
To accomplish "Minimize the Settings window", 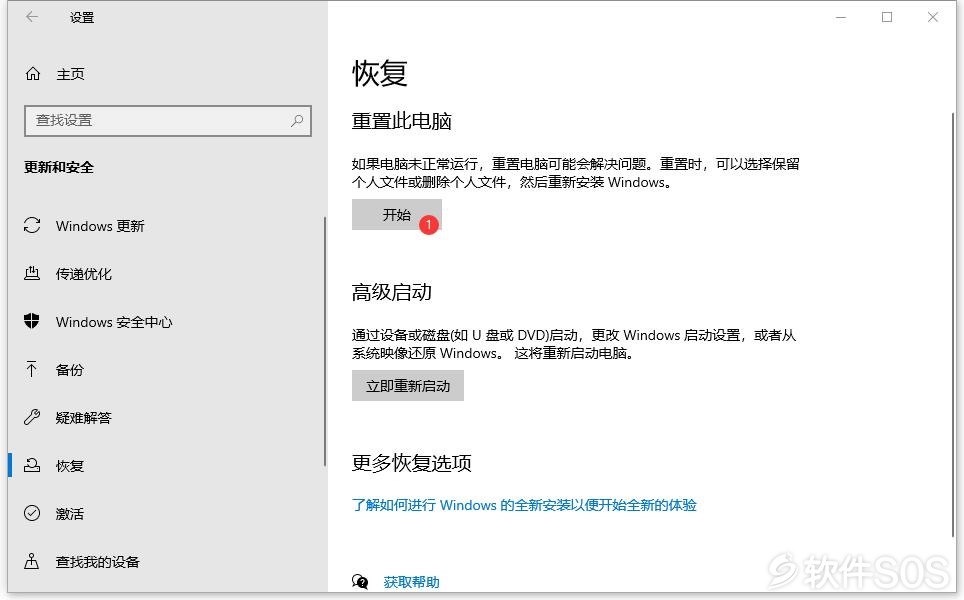I will 841,17.
